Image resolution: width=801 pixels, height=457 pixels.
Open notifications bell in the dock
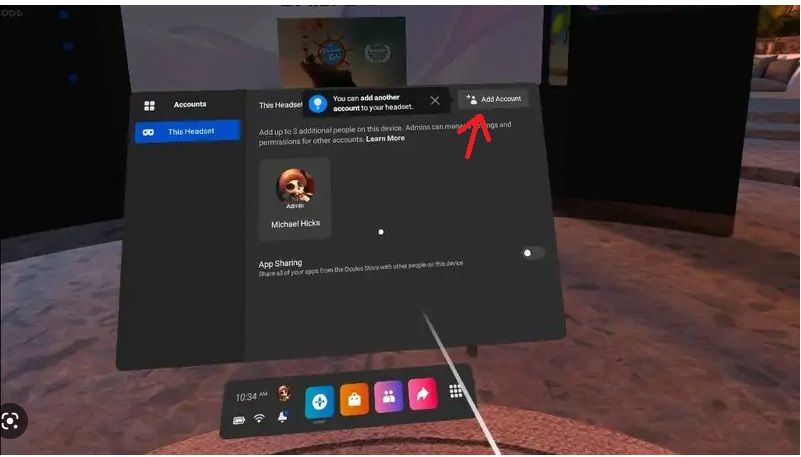[282, 417]
